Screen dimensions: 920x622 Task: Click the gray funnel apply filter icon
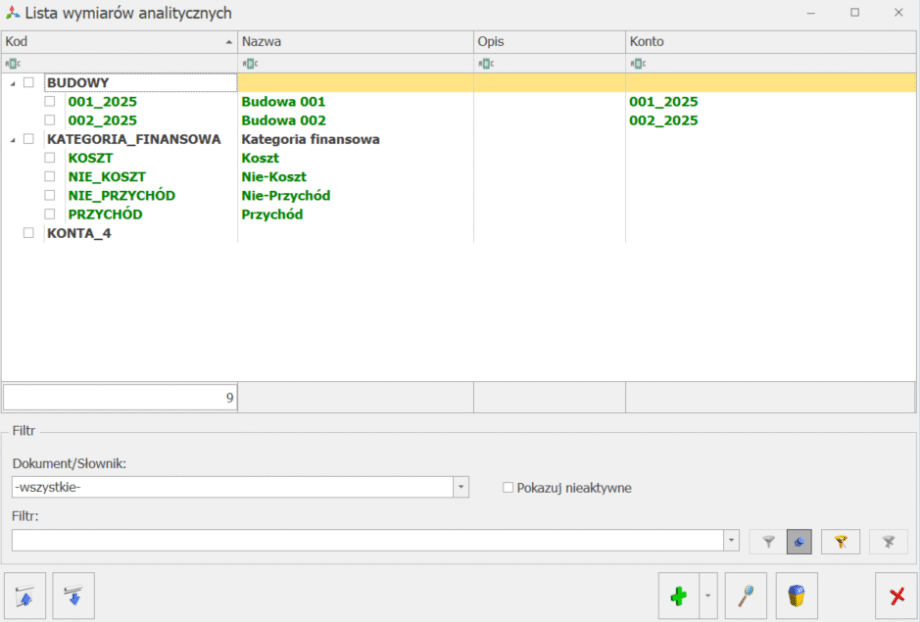tap(768, 541)
